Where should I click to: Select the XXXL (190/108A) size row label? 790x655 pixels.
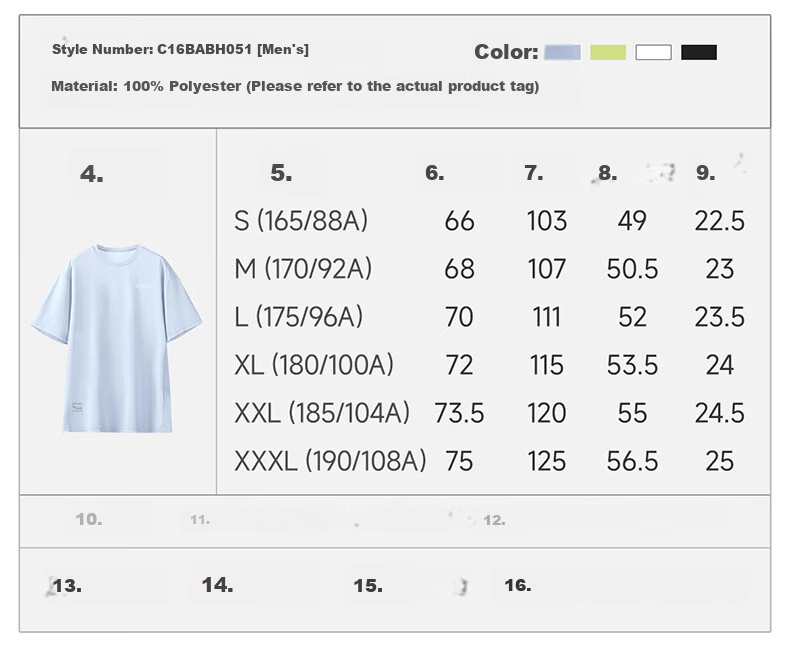[x=331, y=461]
